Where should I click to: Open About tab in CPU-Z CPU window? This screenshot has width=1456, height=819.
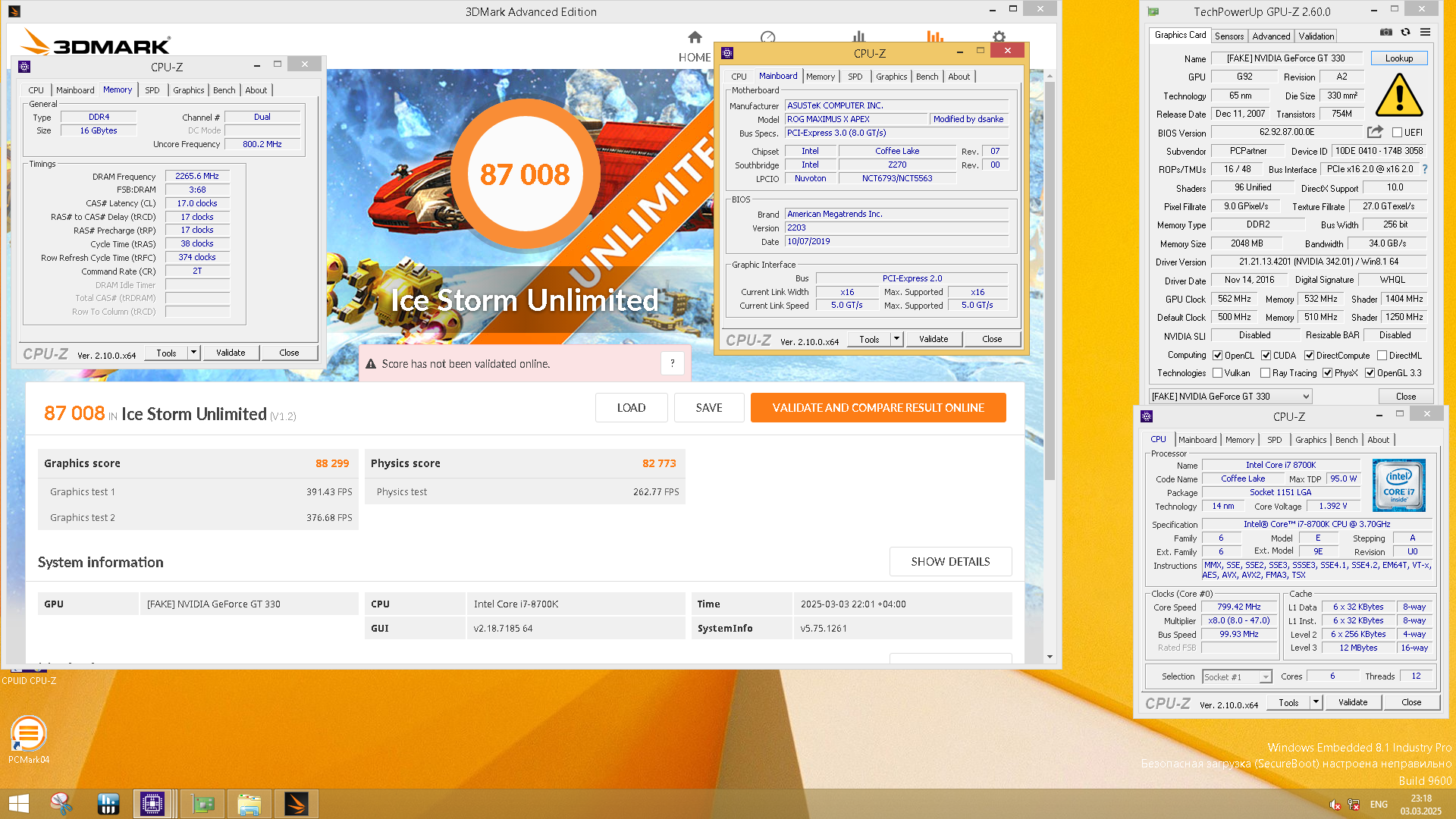tap(1378, 440)
